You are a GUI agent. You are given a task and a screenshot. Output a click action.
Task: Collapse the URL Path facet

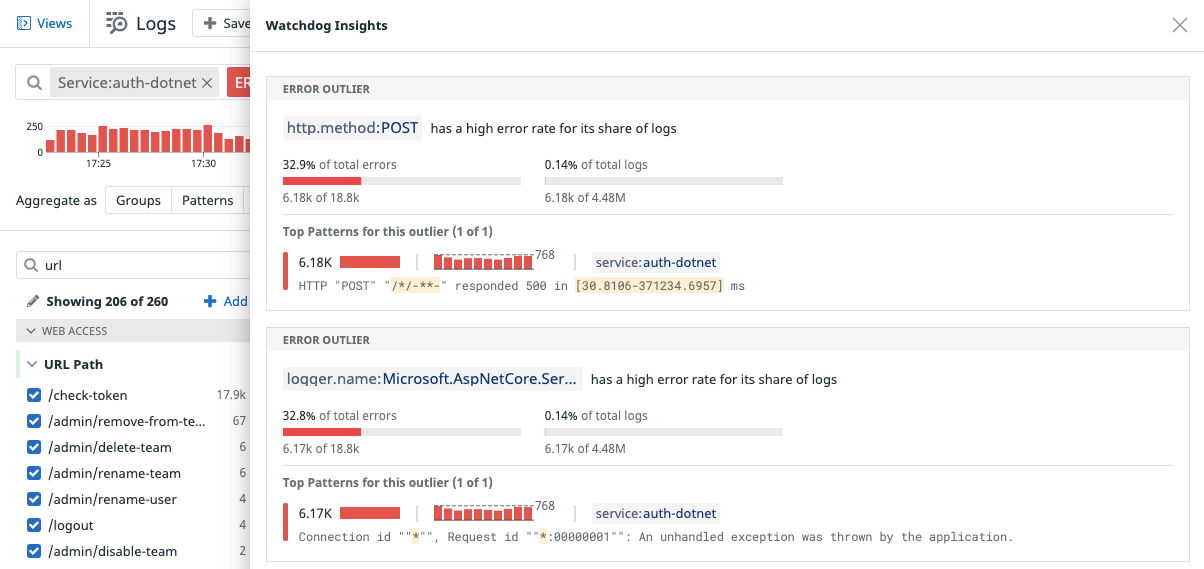(31, 364)
